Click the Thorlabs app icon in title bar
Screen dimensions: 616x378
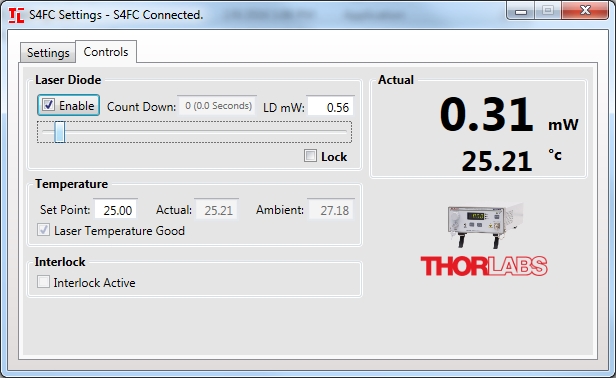pyautogui.click(x=16, y=15)
